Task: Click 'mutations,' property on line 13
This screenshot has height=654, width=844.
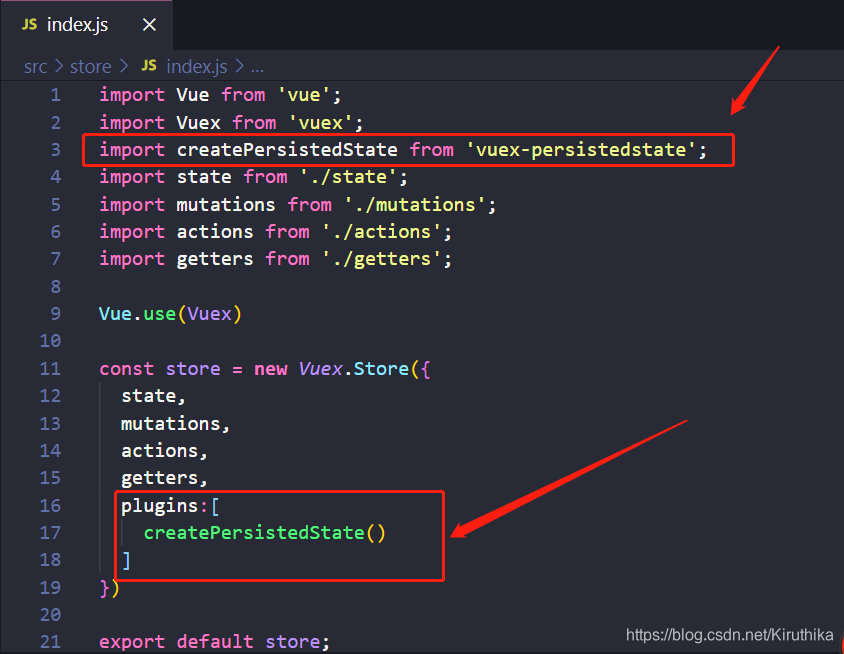Action: tap(175, 424)
